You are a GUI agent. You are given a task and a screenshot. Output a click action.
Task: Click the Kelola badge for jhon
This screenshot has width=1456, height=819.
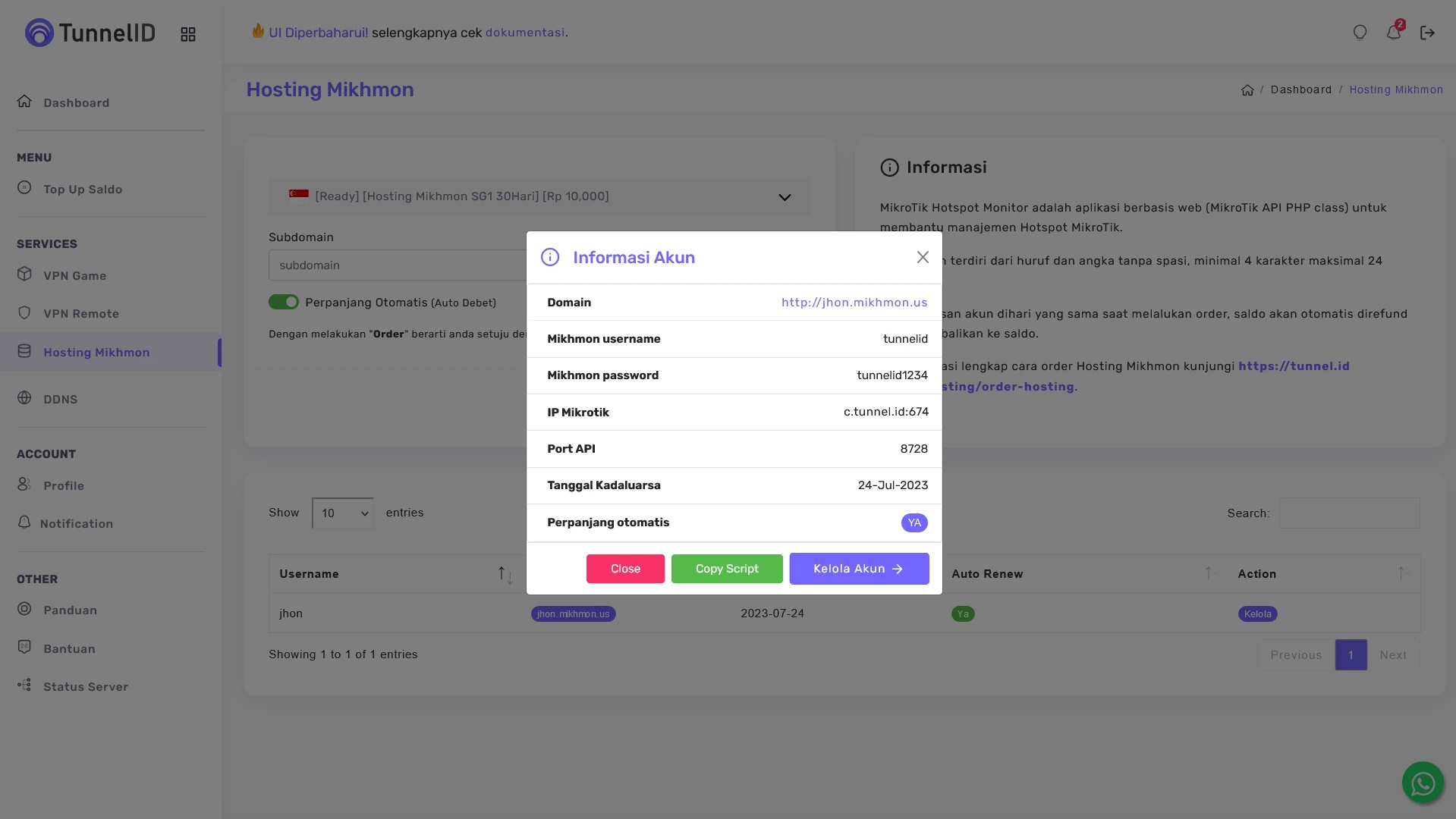[x=1257, y=614]
